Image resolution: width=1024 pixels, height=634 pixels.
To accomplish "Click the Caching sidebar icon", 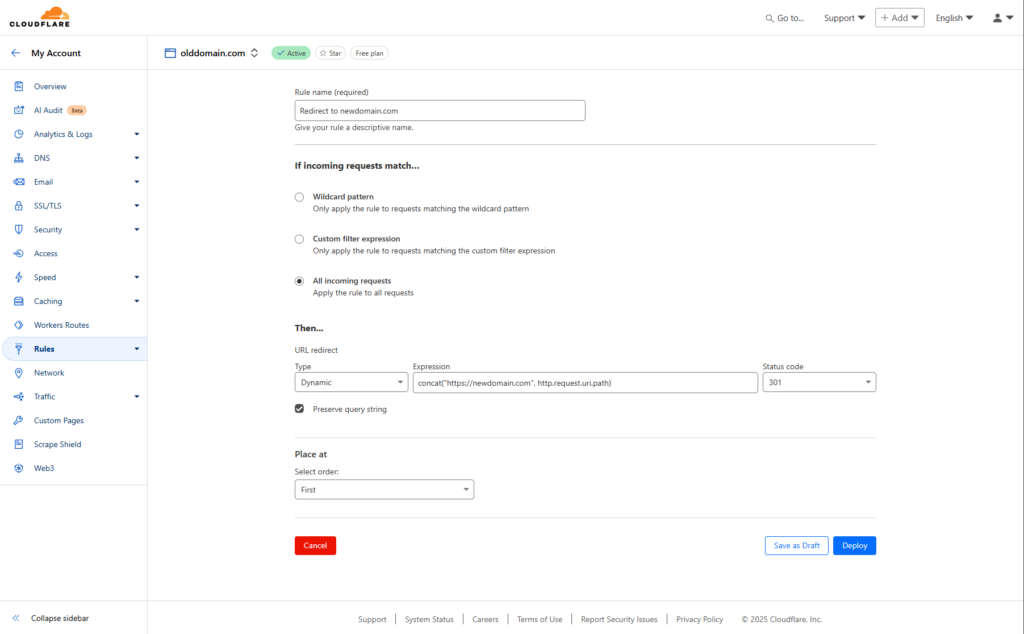I will 19,301.
